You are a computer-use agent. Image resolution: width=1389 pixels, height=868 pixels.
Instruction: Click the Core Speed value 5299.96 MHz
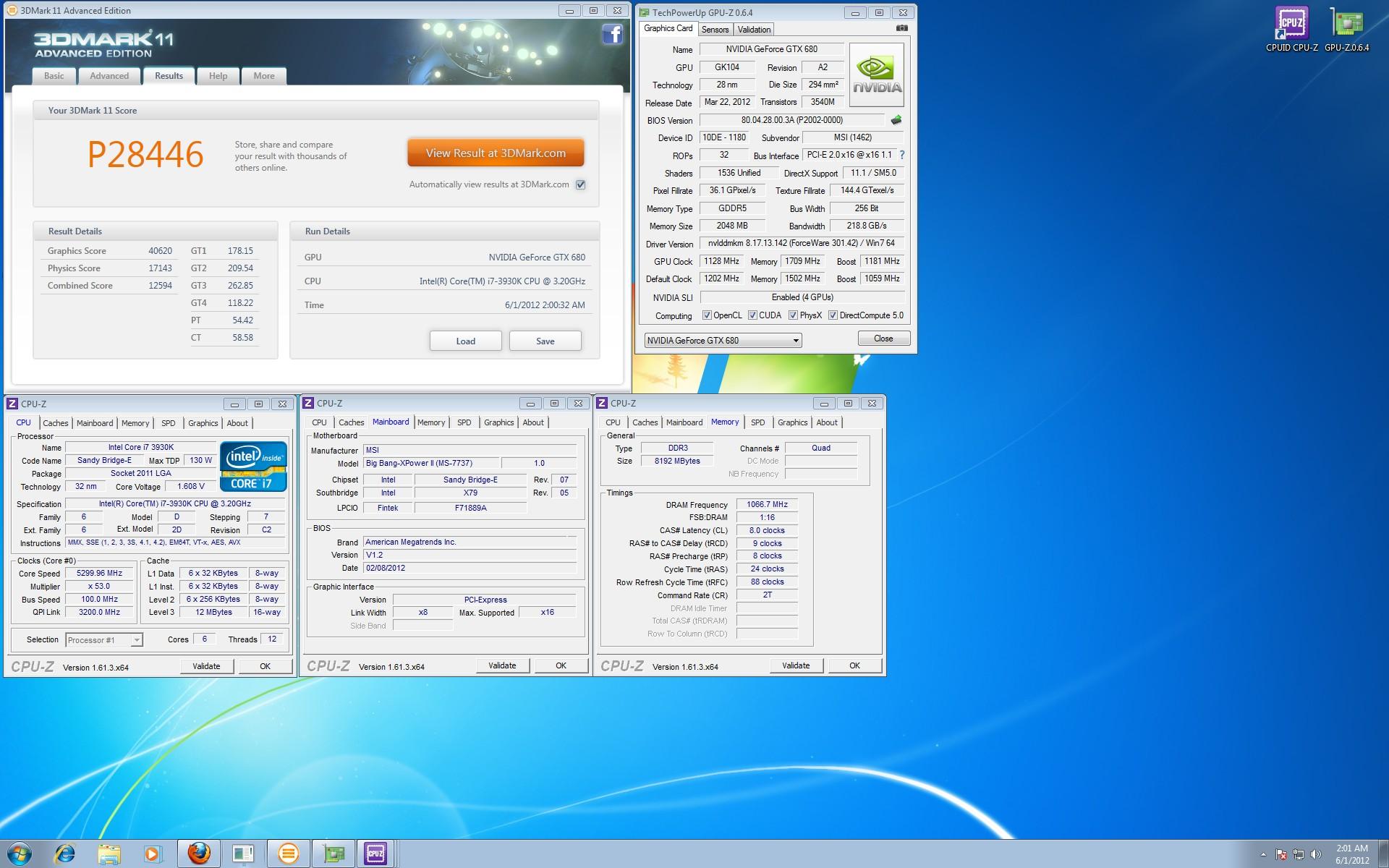tap(99, 573)
